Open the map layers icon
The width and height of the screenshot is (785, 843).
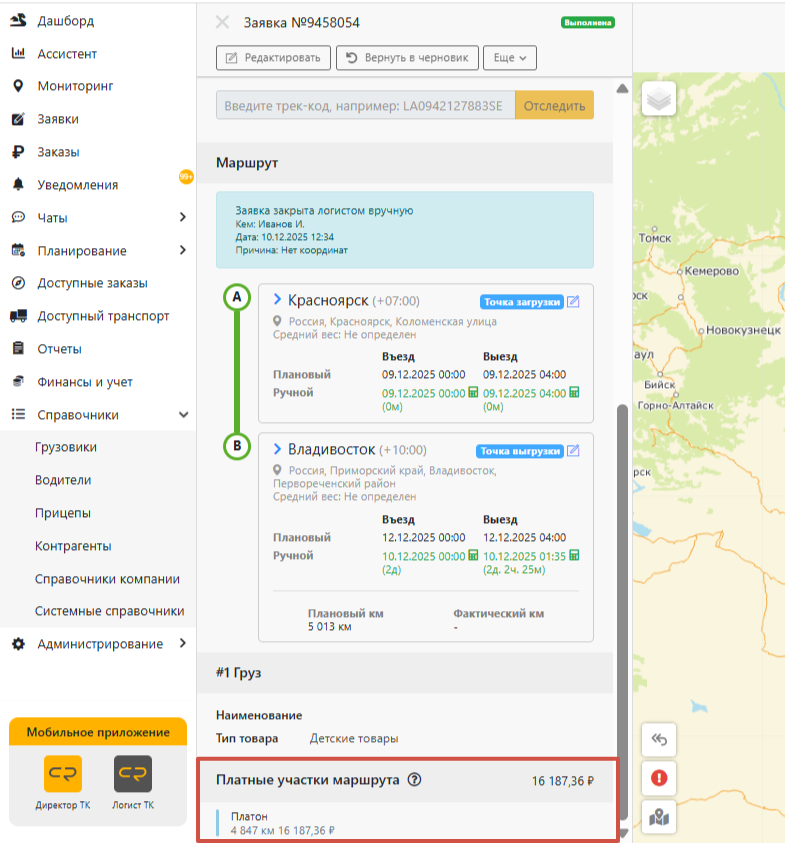659,99
